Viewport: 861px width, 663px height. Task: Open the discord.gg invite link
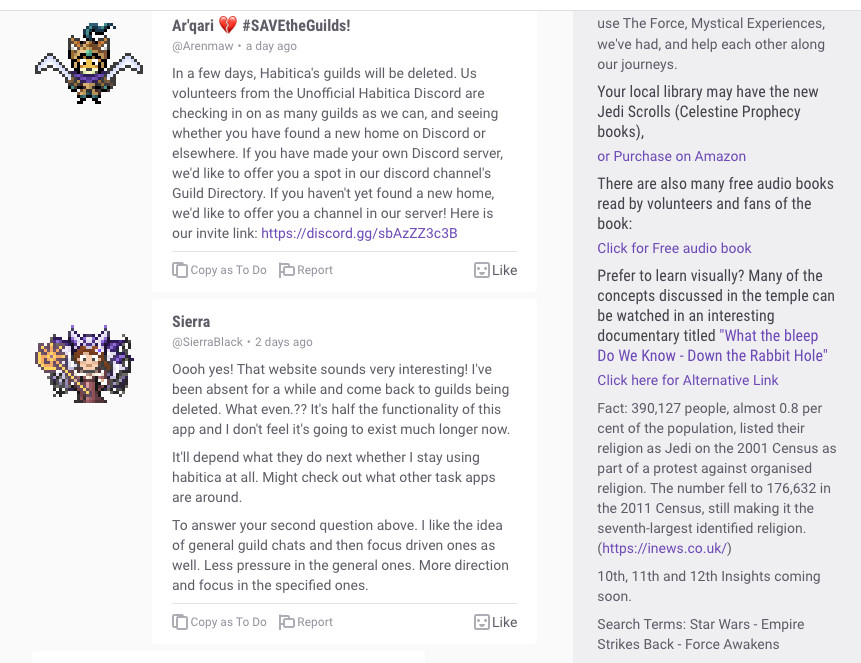click(359, 233)
